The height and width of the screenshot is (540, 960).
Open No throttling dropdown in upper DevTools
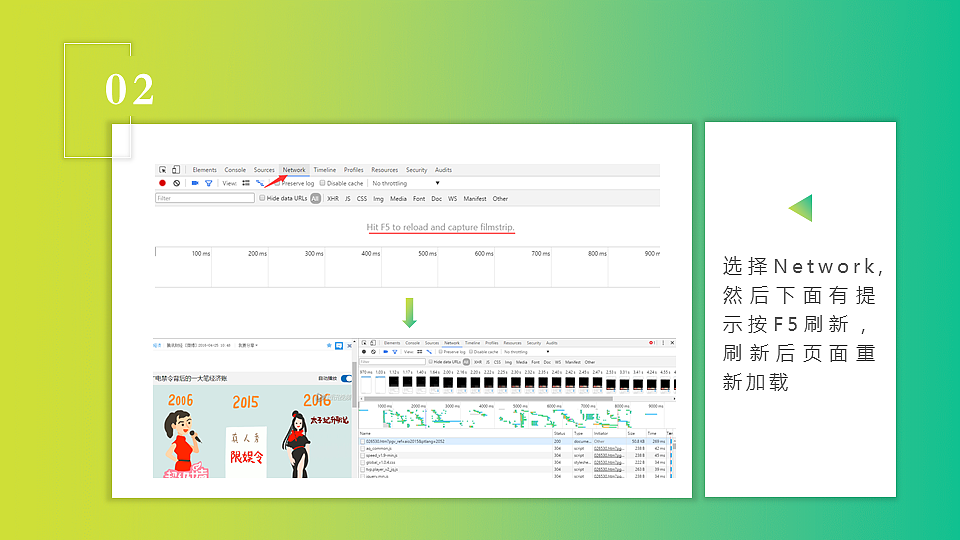pyautogui.click(x=406, y=183)
